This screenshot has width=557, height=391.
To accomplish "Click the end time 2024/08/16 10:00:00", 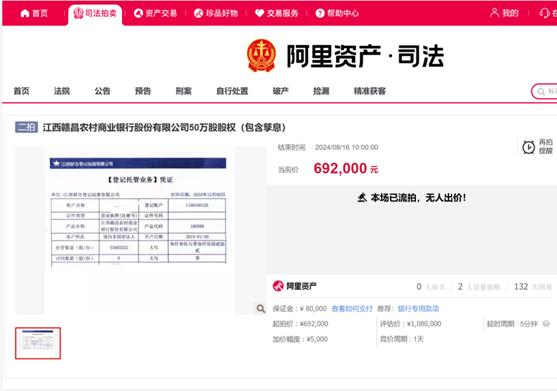I will click(x=346, y=147).
